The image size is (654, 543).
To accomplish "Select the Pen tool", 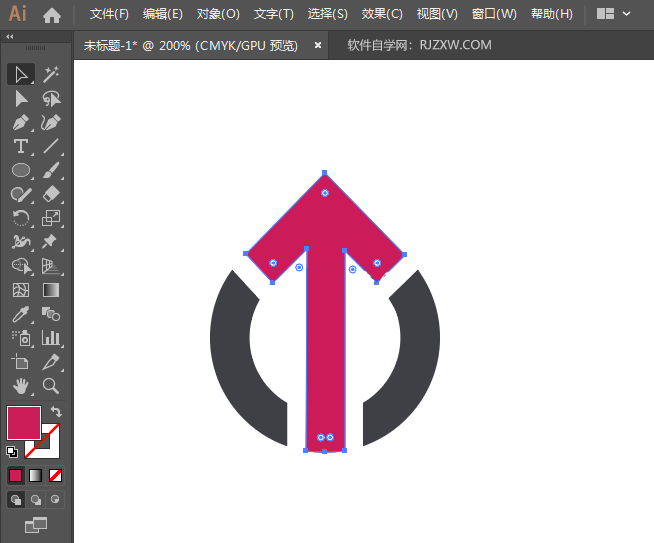I will click(21, 123).
